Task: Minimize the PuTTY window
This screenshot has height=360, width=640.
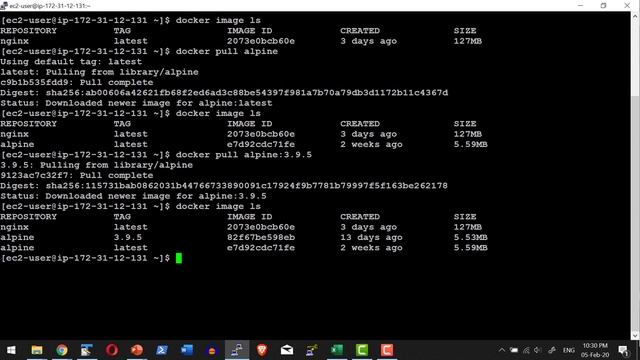Action: [x=580, y=5]
